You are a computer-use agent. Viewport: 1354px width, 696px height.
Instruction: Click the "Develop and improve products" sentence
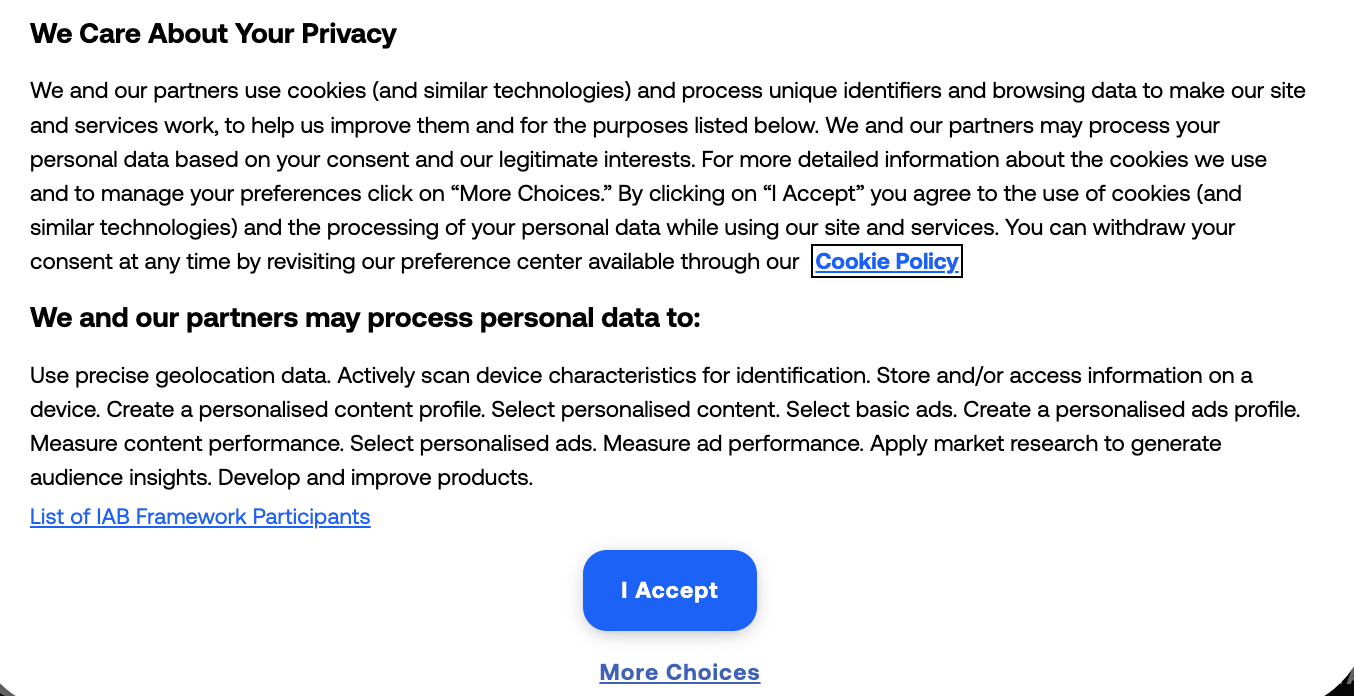(x=375, y=478)
